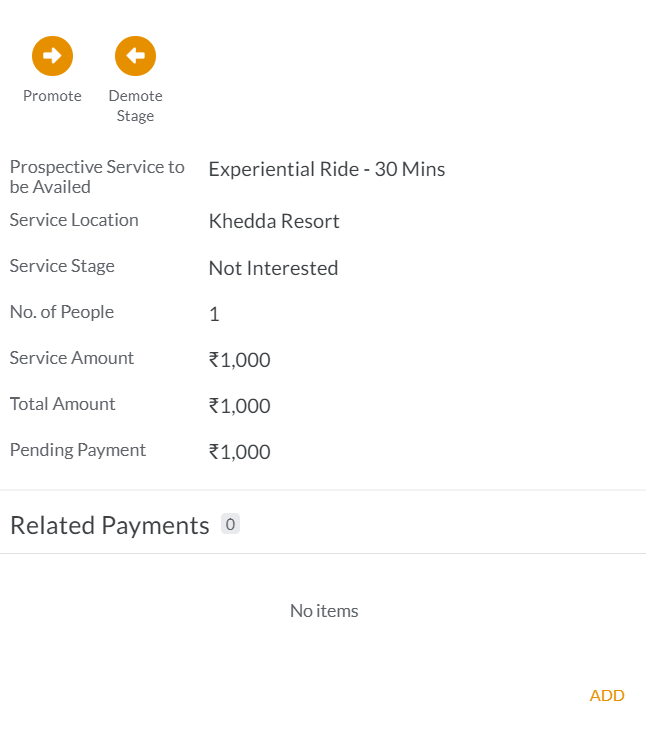The height and width of the screenshot is (730, 646).
Task: Click the Total Amount ₹1,000 value
Action: point(240,406)
